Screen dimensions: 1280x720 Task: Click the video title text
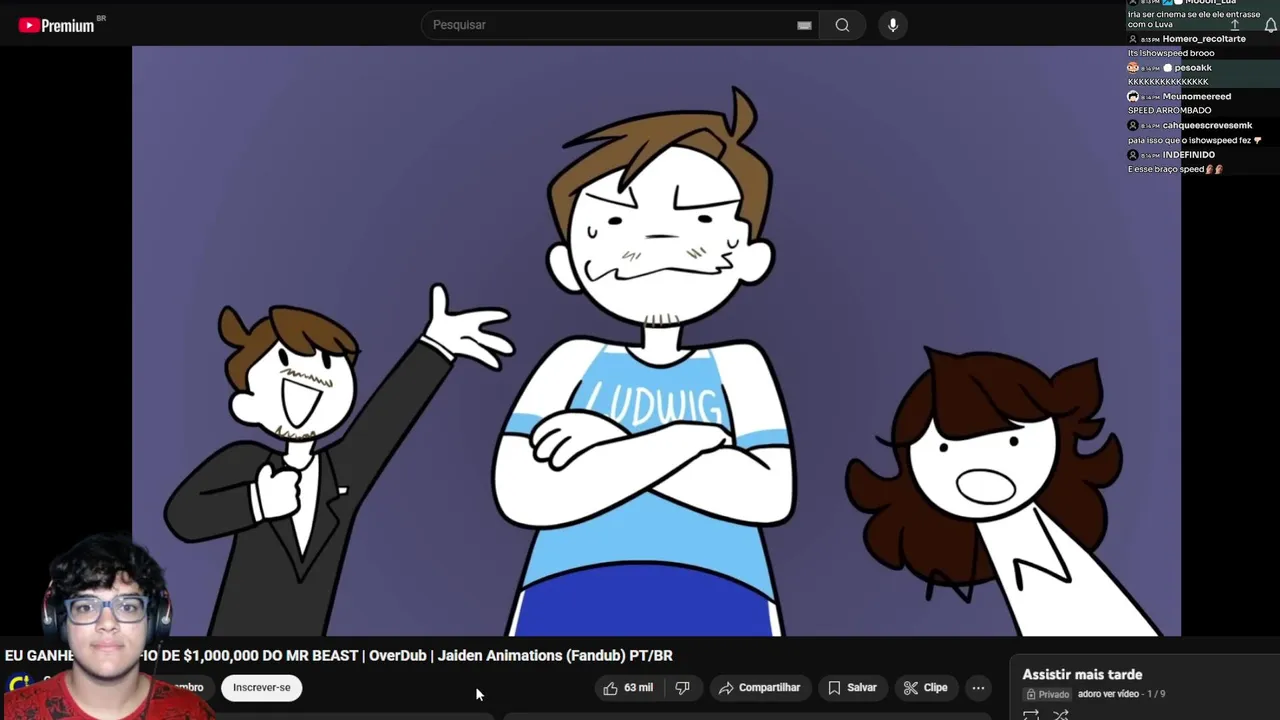339,656
